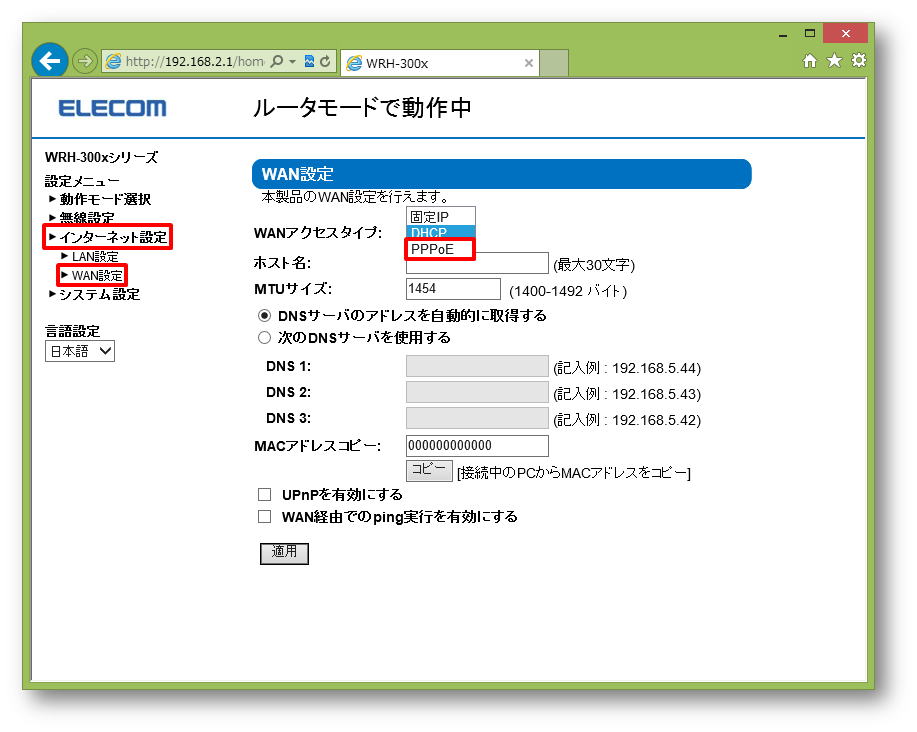The image size is (917, 732).
Task: Click the MTUサイズ field showing 1454
Action: 453,289
